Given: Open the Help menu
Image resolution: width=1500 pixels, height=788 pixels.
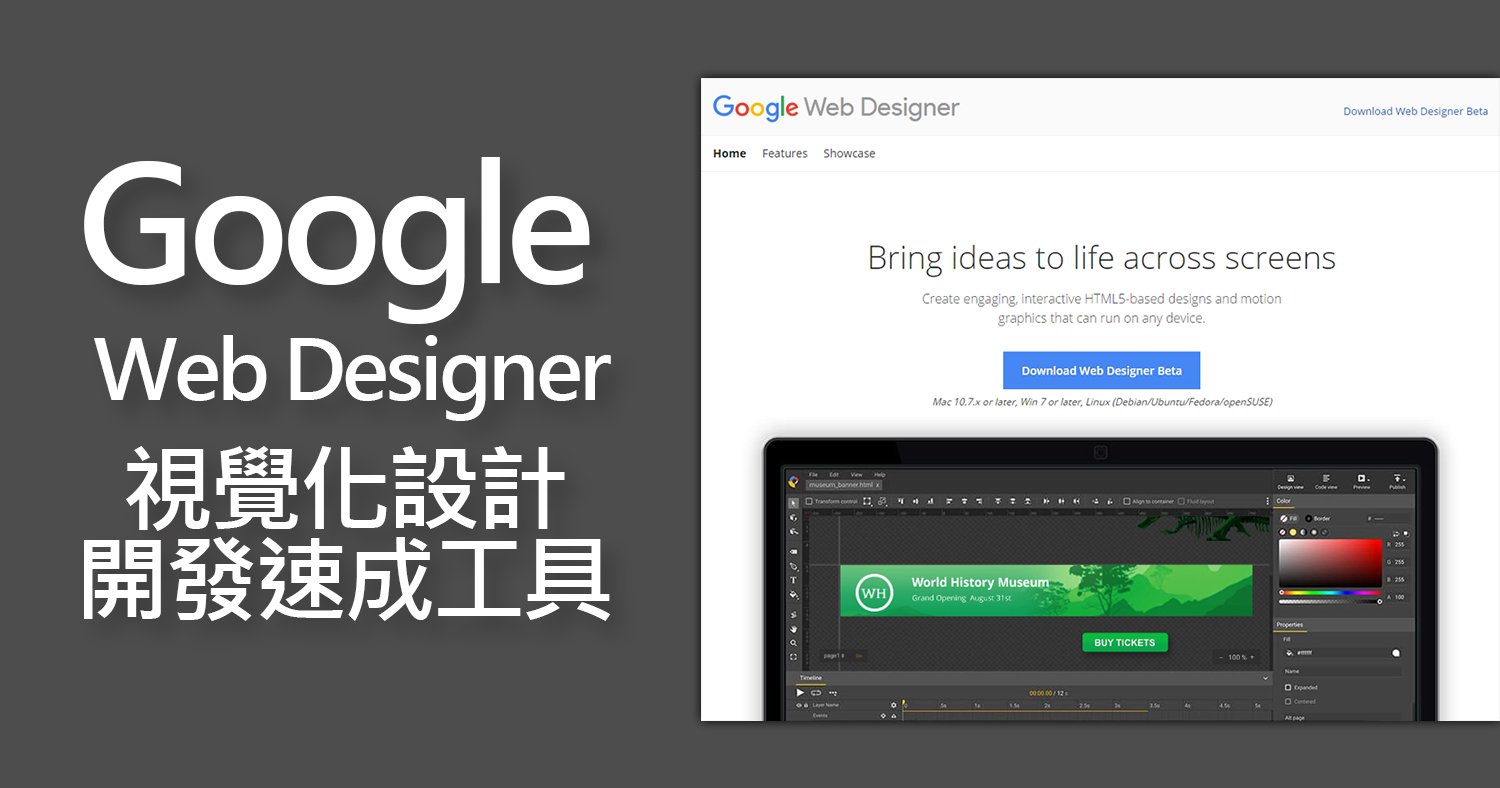Looking at the screenshot, I should pos(879,474).
